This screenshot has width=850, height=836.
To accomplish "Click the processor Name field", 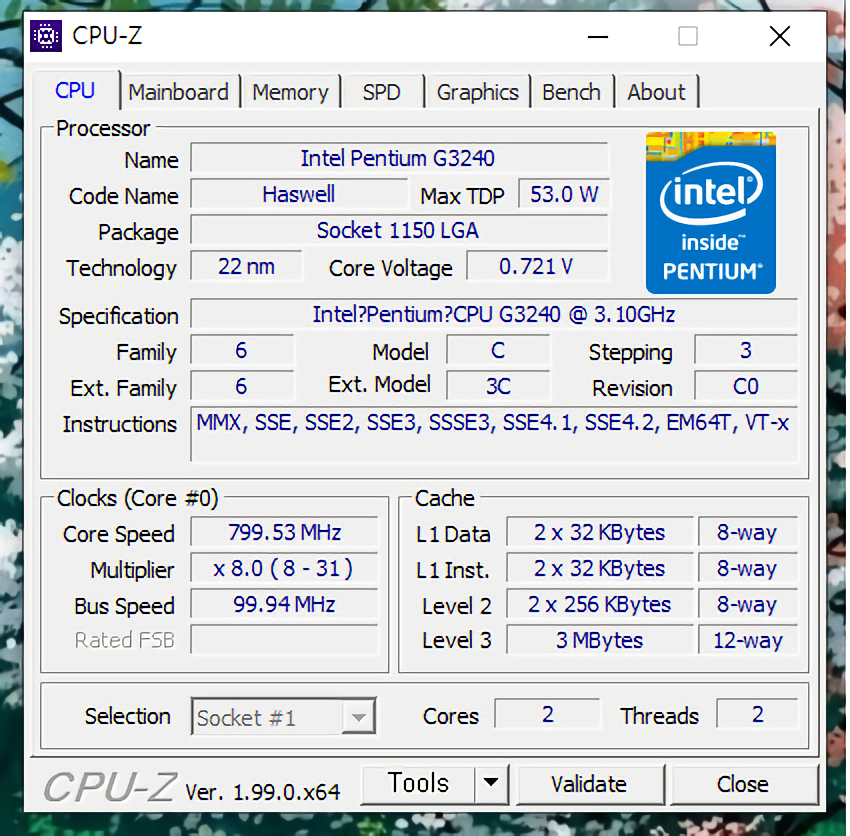I will [398, 158].
